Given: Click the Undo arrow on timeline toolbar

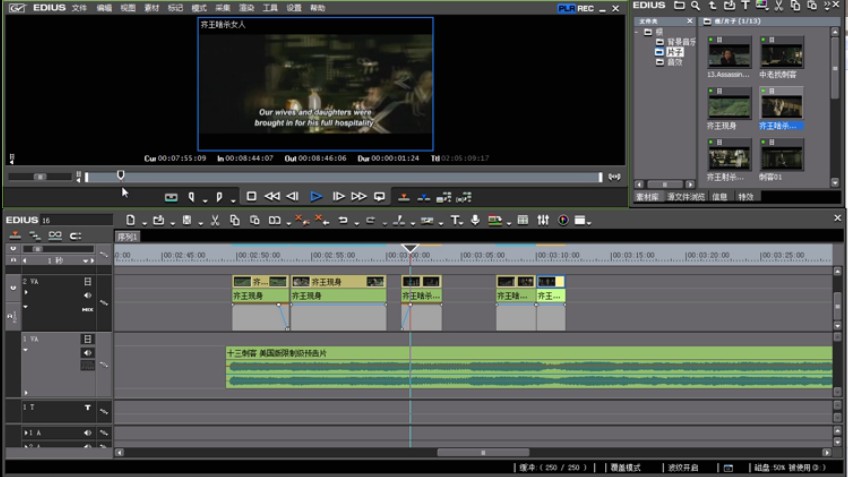Looking at the screenshot, I should [343, 220].
